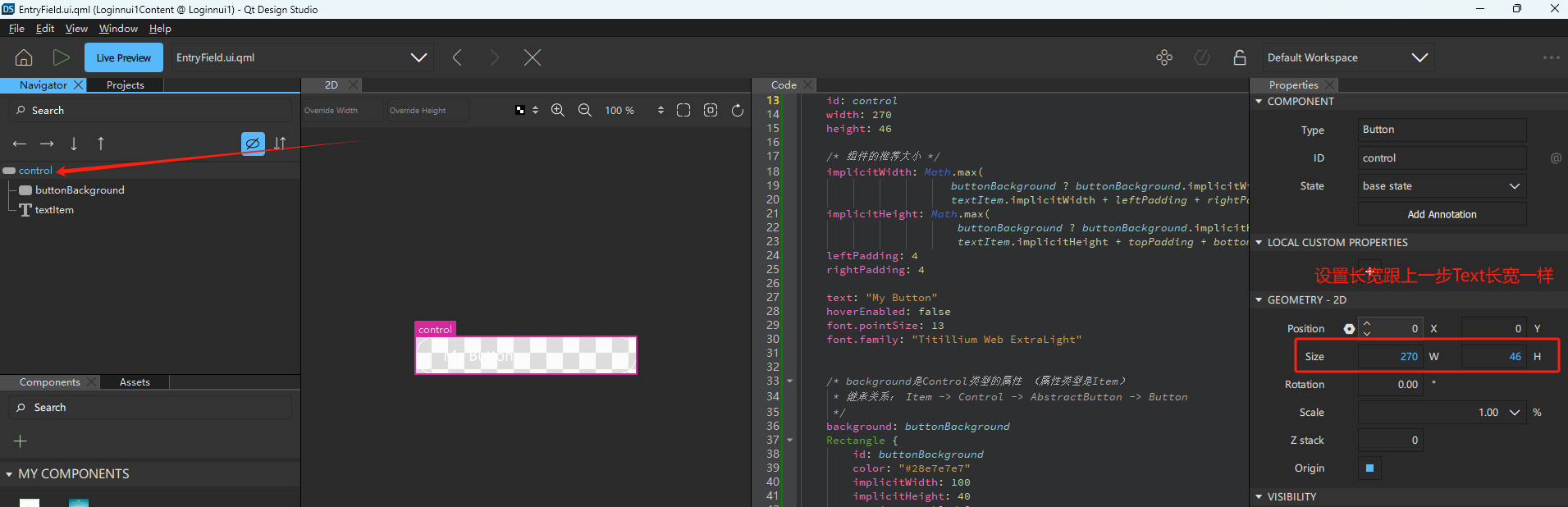Click the Override Width field

(342, 110)
